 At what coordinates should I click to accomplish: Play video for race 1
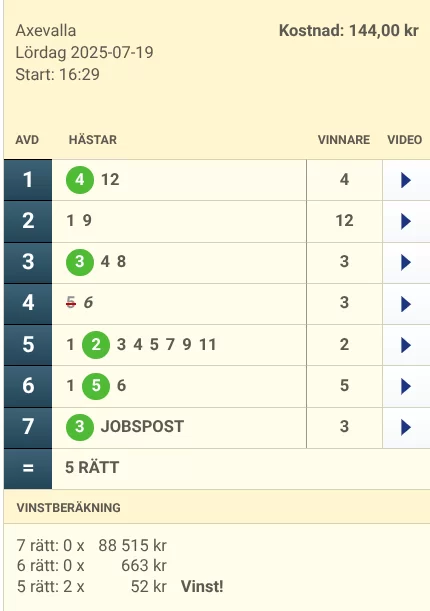click(406, 180)
